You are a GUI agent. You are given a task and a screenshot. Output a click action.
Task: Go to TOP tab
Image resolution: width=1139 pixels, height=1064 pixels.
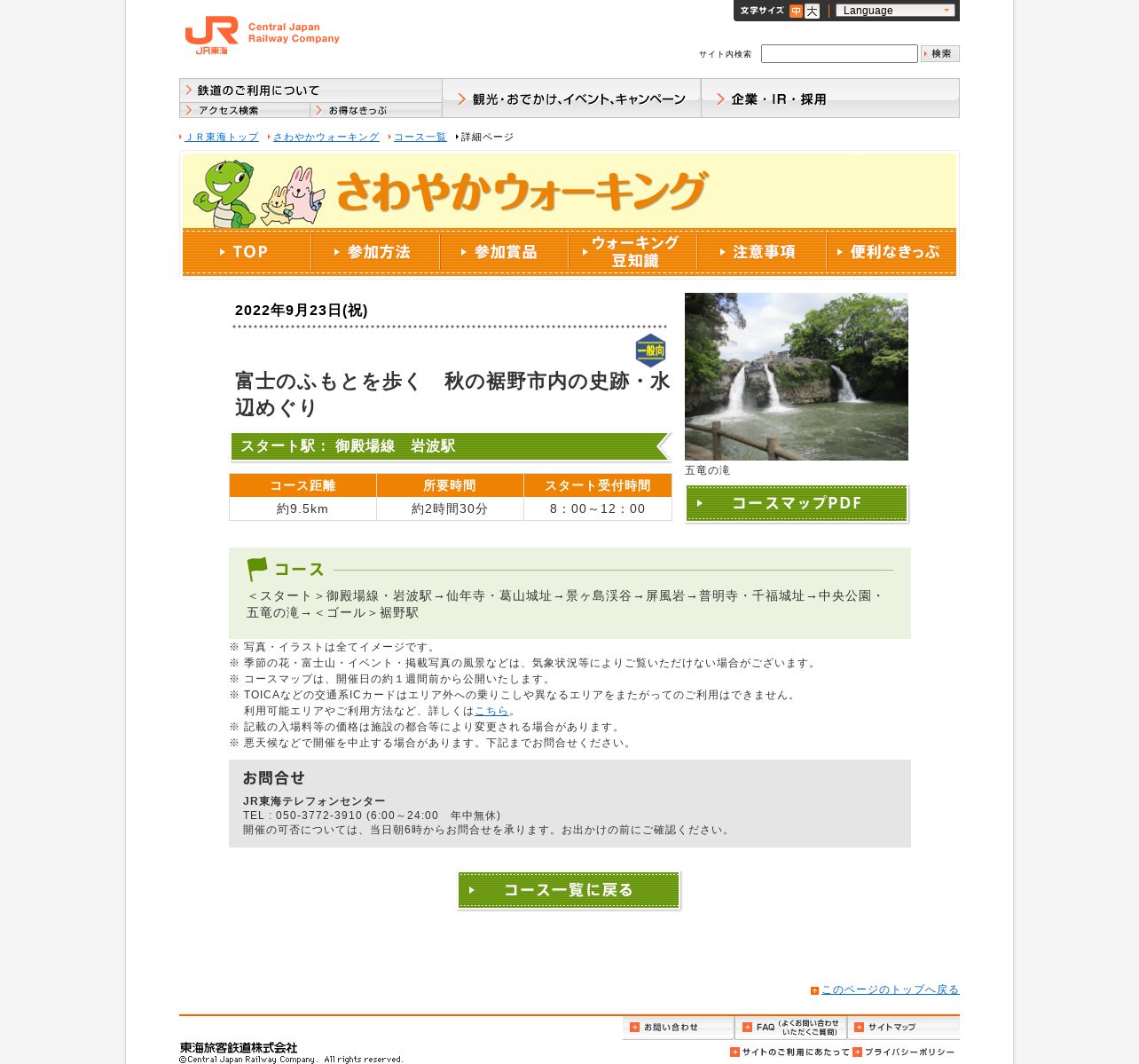247,252
